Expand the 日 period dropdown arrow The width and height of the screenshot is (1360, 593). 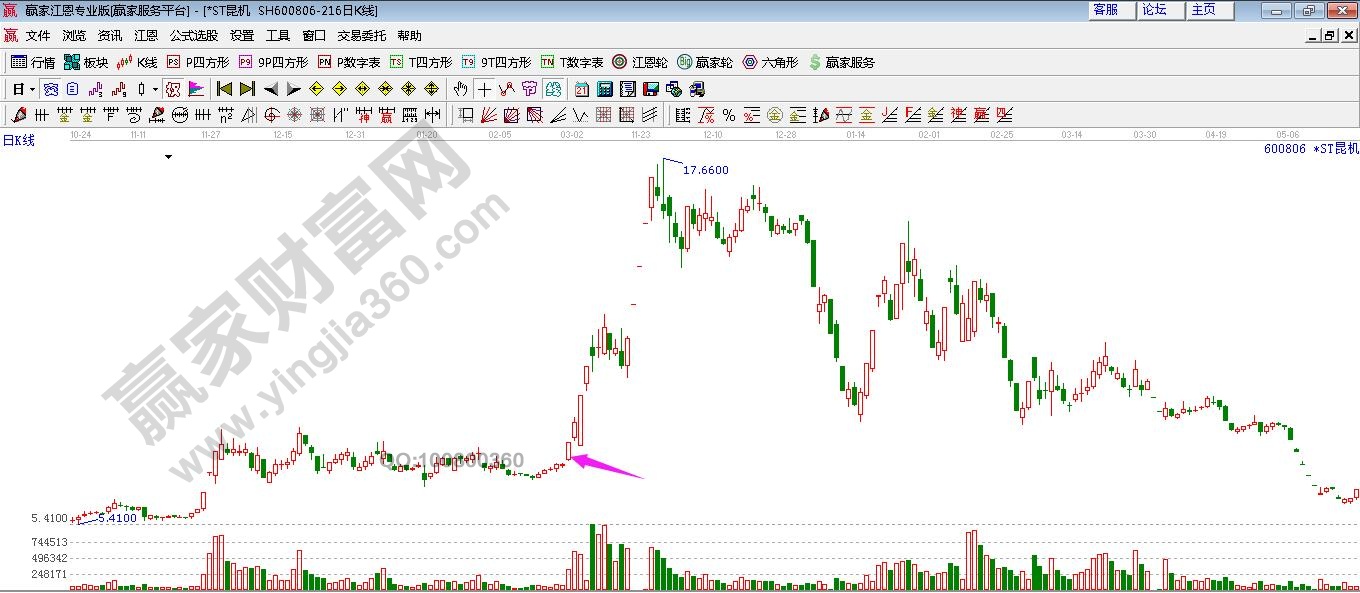[x=32, y=89]
